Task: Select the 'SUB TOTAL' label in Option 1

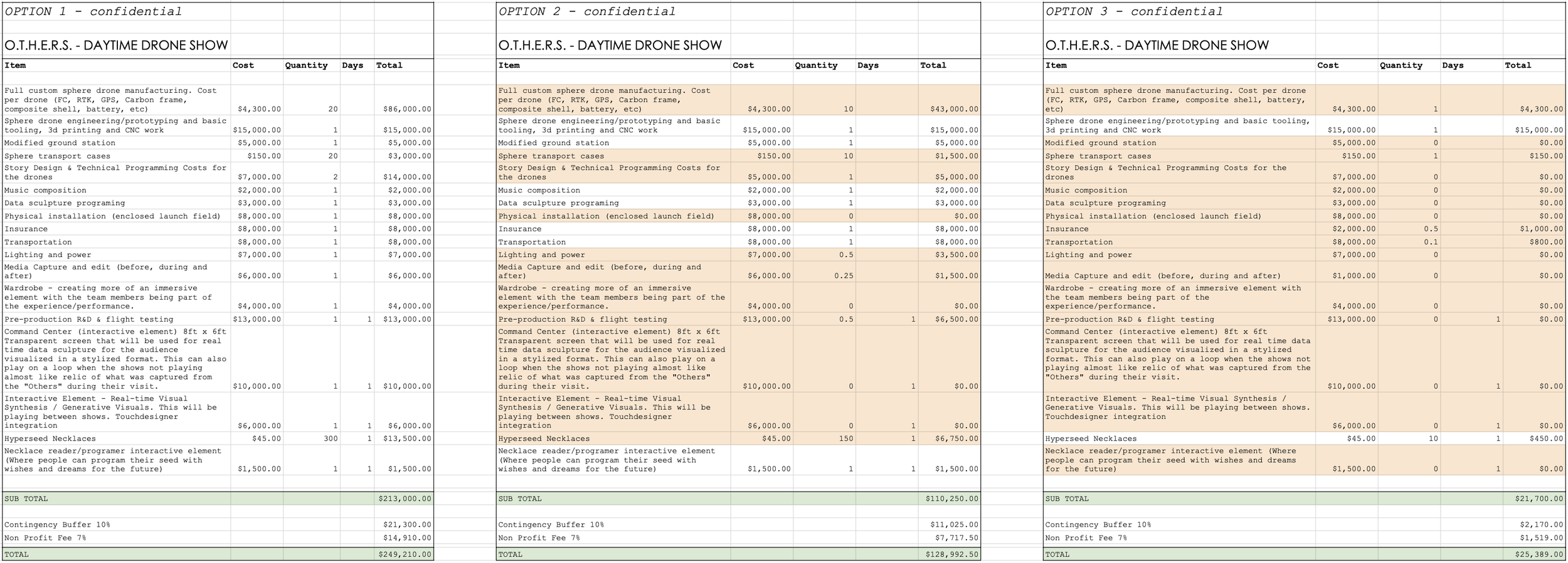Action: 26,499
